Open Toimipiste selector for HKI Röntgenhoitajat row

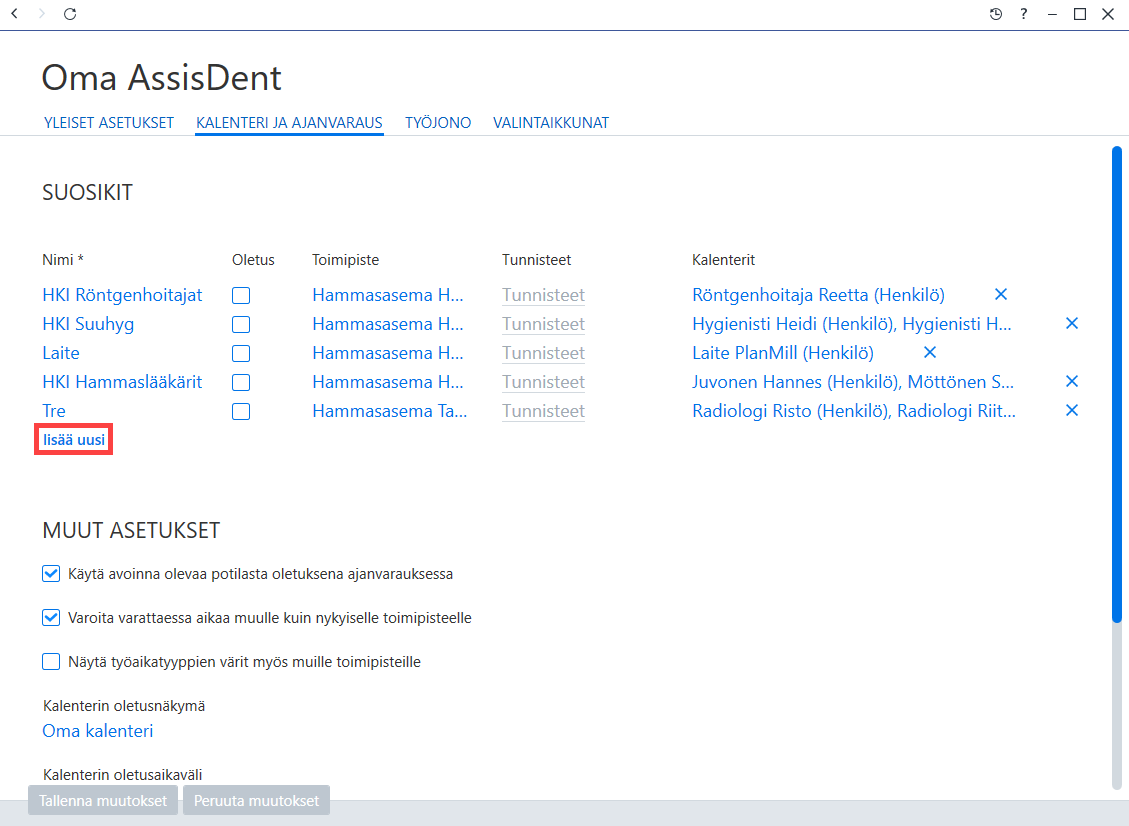click(x=388, y=295)
